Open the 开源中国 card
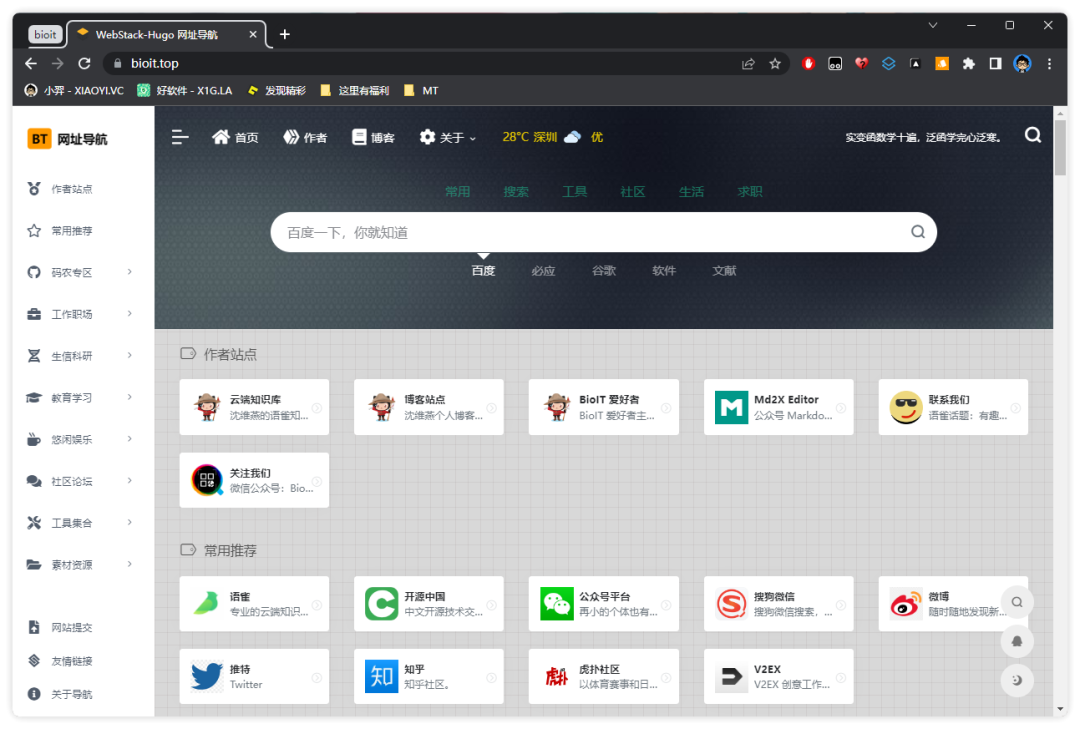This screenshot has height=729, width=1080. pyautogui.click(x=428, y=604)
